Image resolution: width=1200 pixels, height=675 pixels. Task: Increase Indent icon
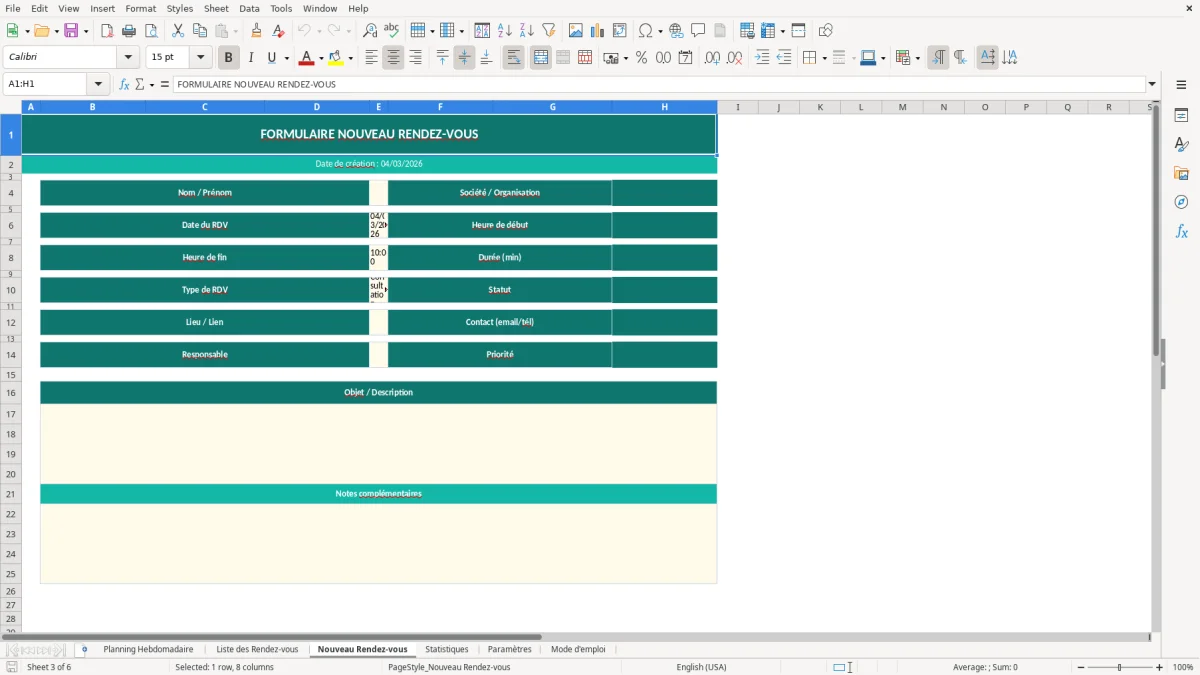pyautogui.click(x=762, y=58)
